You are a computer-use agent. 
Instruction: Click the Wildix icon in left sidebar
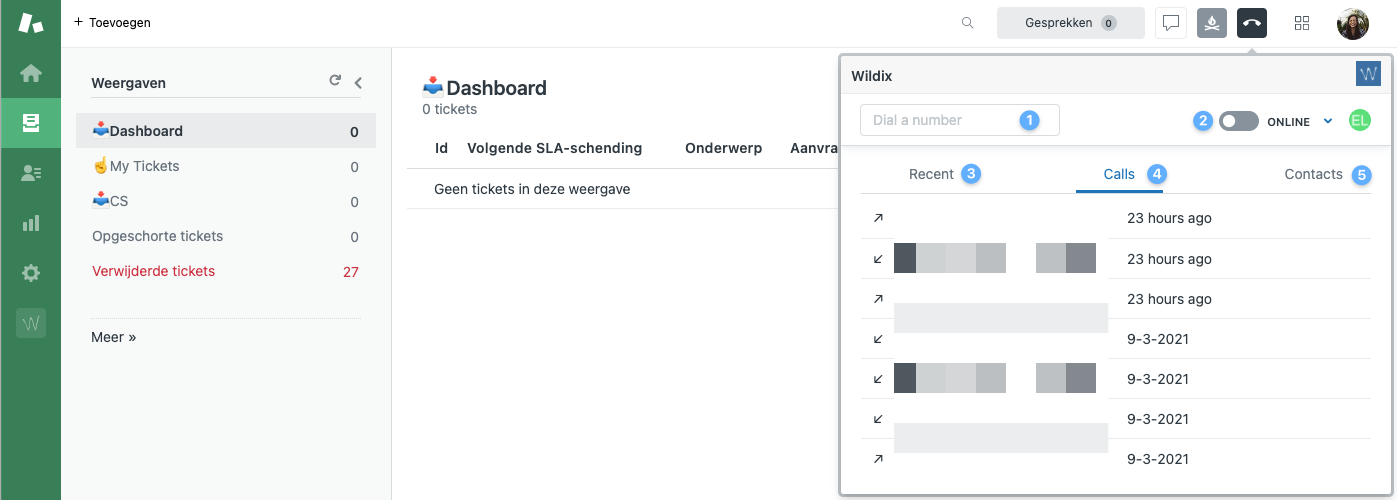(30, 323)
